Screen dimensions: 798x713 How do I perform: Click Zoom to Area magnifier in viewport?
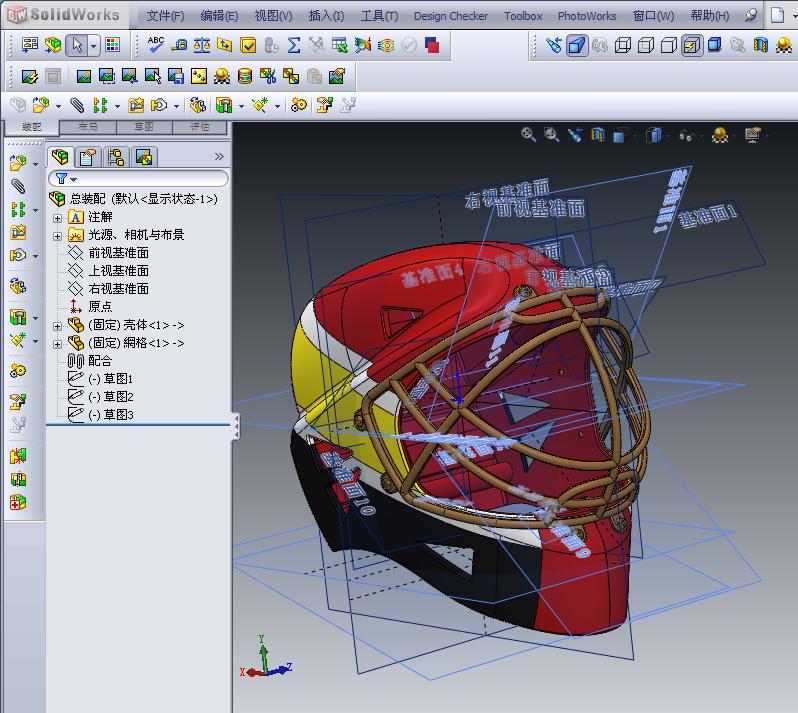(x=552, y=135)
